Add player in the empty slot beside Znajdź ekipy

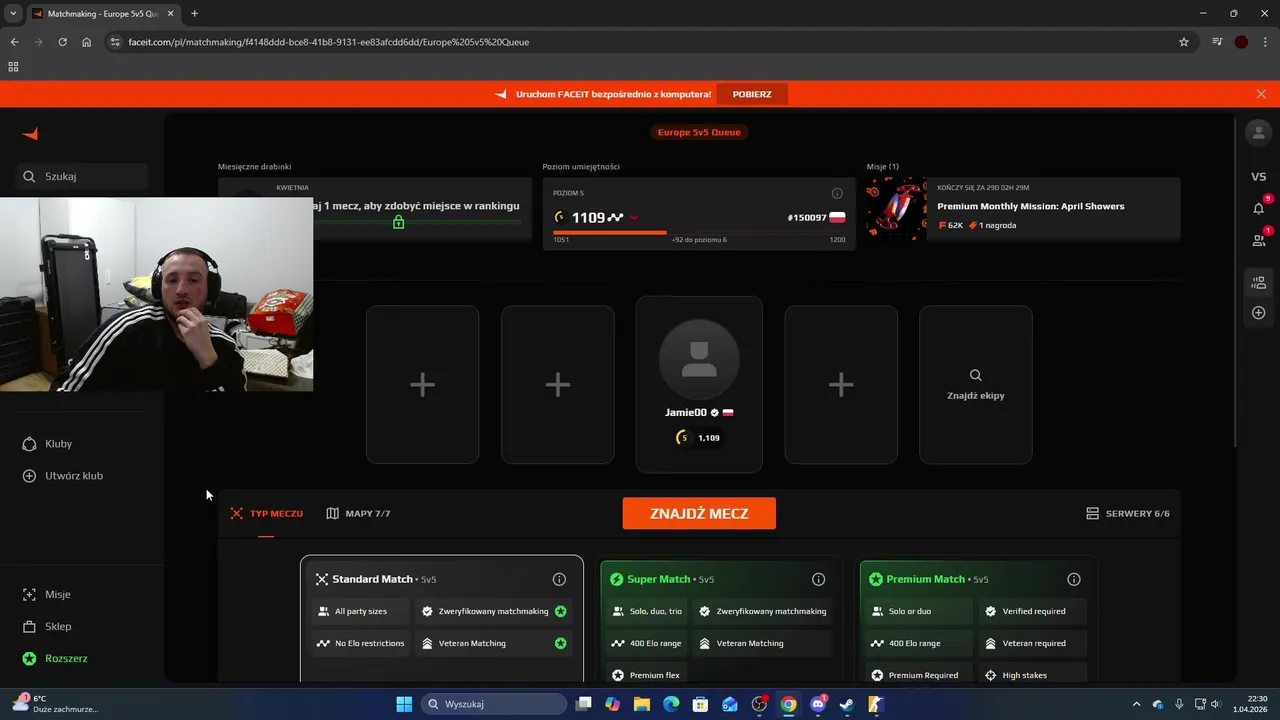coord(841,385)
